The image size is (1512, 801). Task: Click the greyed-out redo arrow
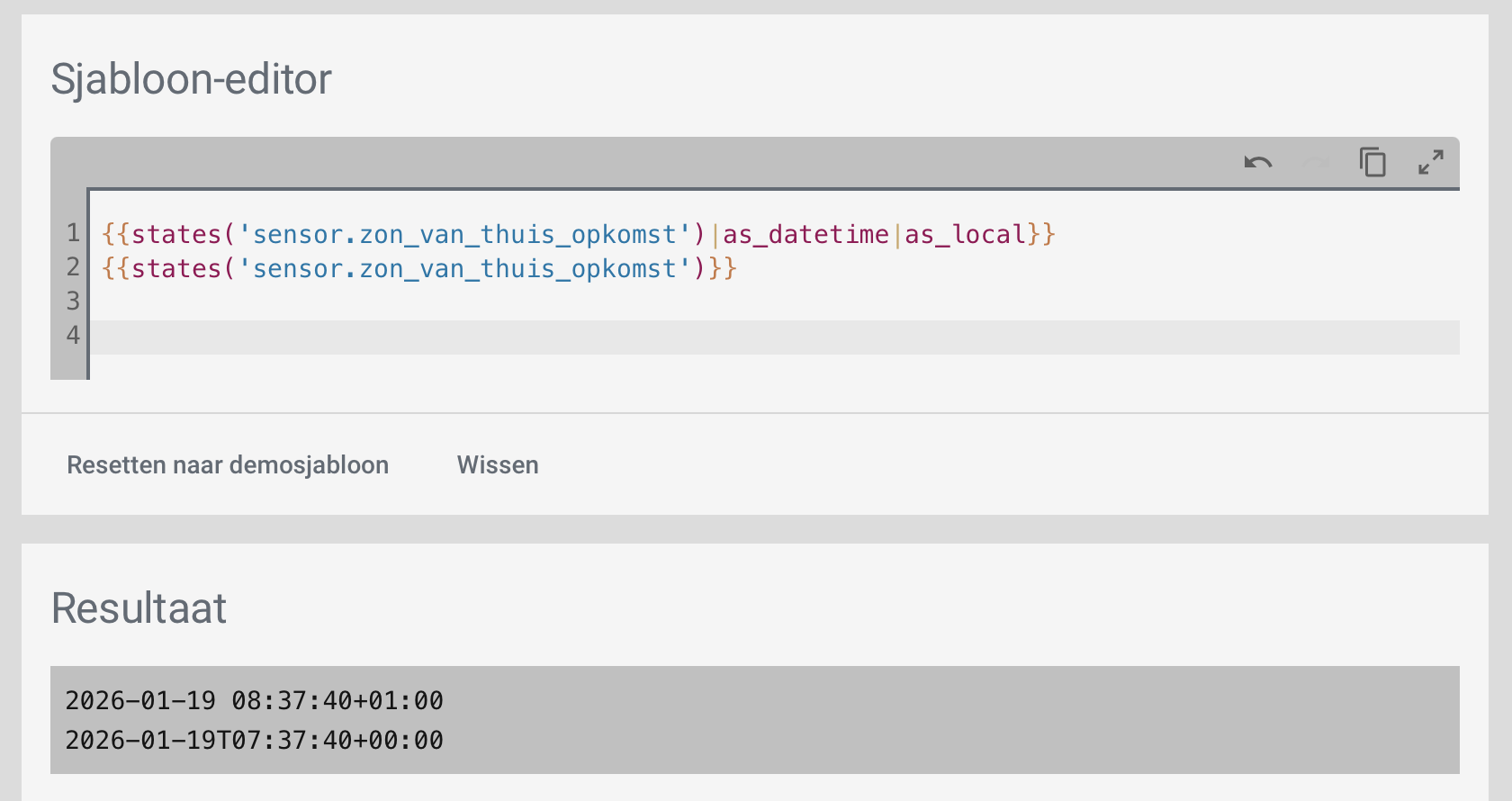[1316, 163]
